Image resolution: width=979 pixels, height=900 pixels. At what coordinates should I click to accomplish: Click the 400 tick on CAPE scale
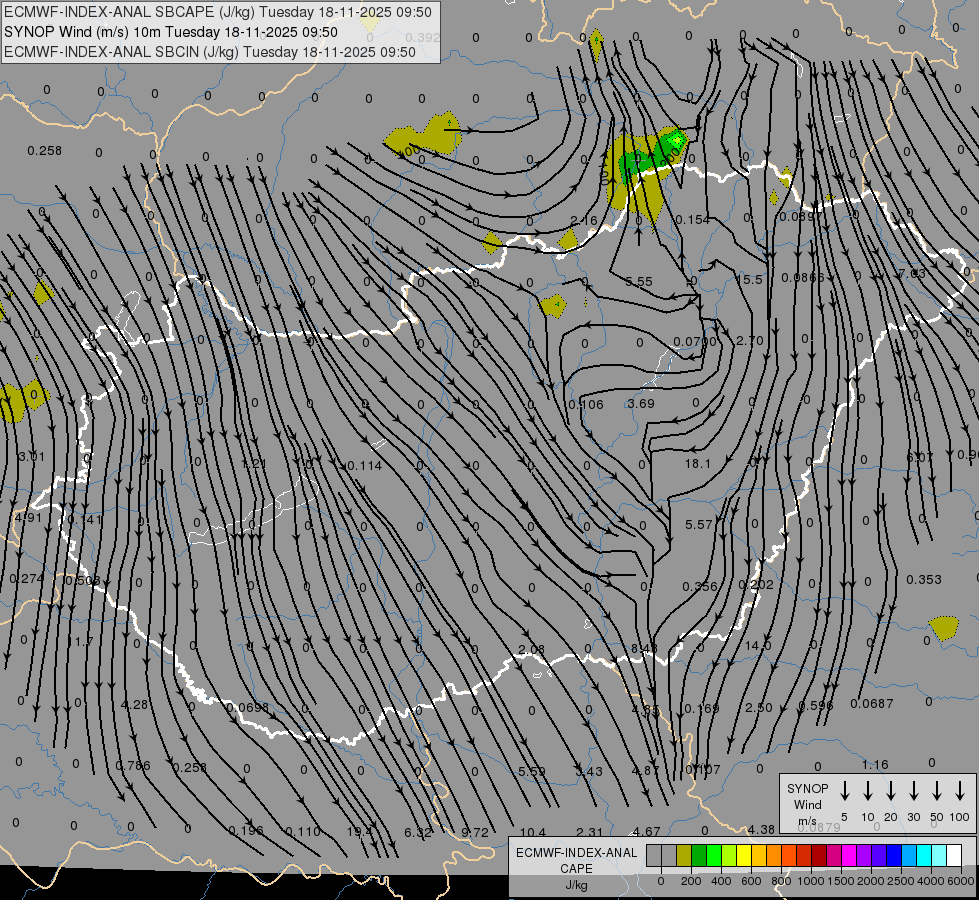tap(721, 881)
